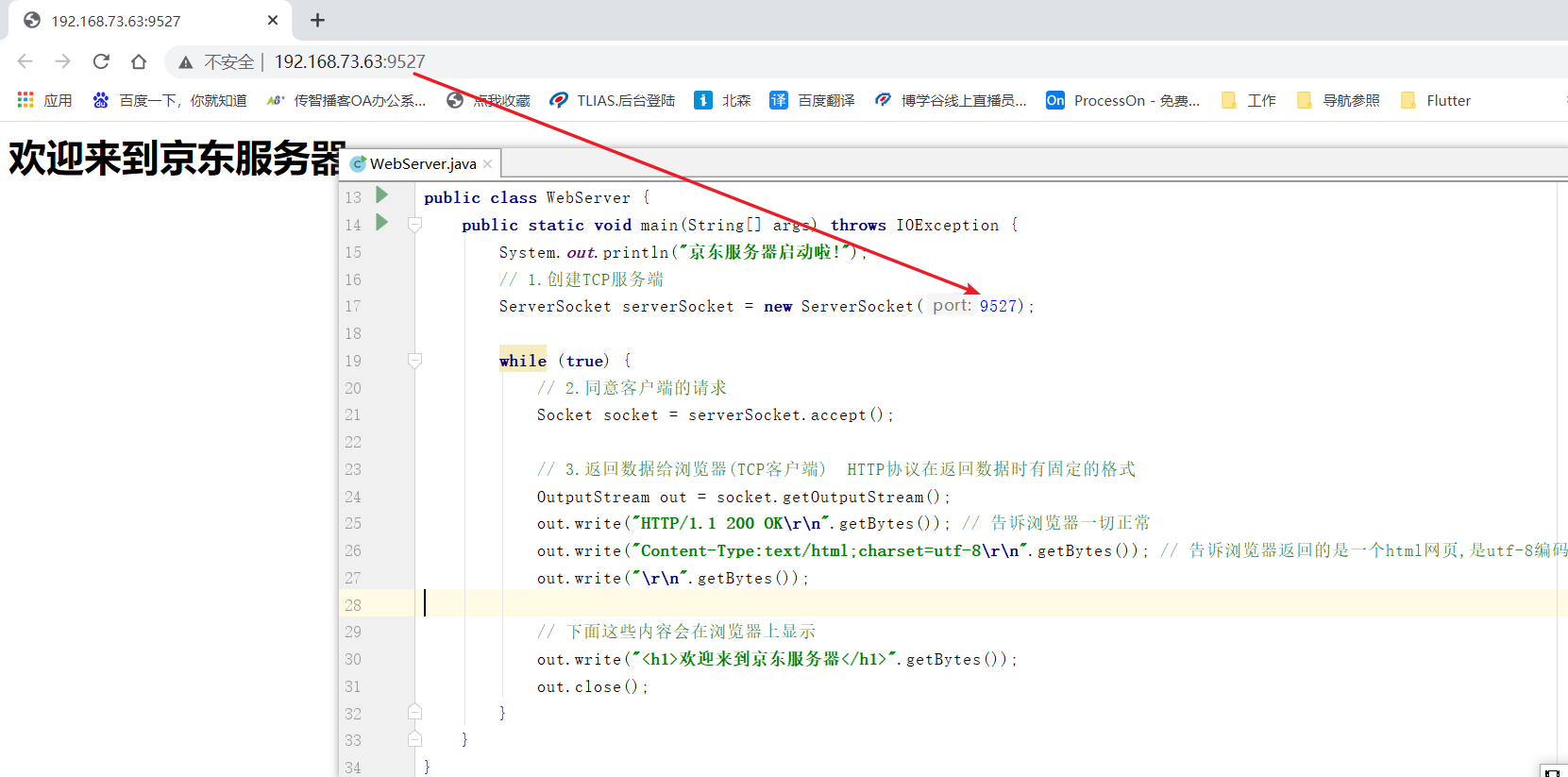1568x777 pixels.
Task: Open the ProcessOn bookmark
Action: (x=1123, y=100)
